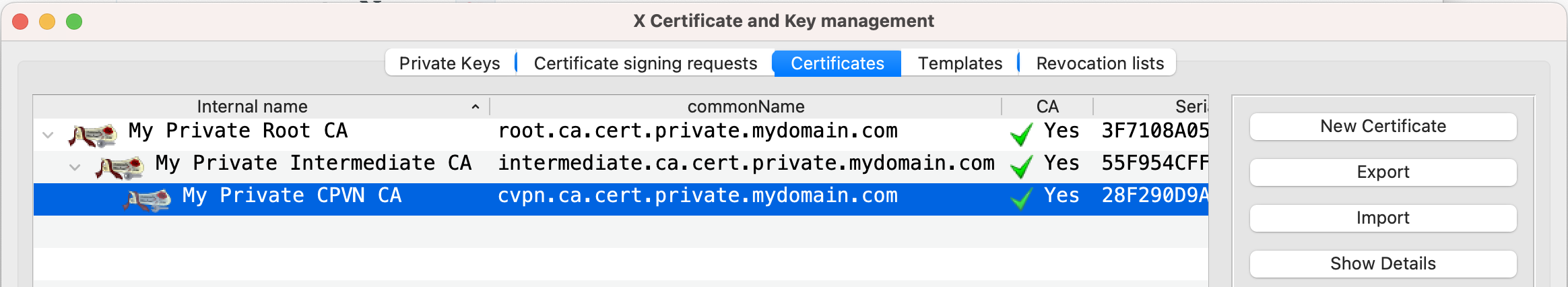Open Certificate signing requests tab
Screen dimensions: 1568x287
click(645, 63)
